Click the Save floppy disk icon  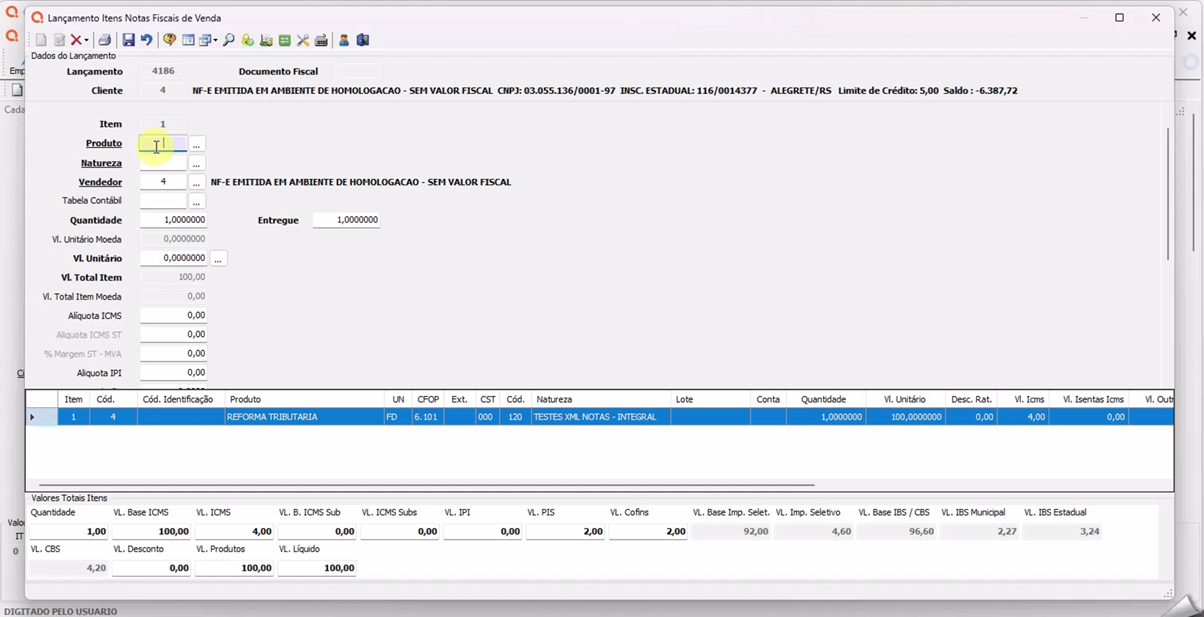coord(128,40)
